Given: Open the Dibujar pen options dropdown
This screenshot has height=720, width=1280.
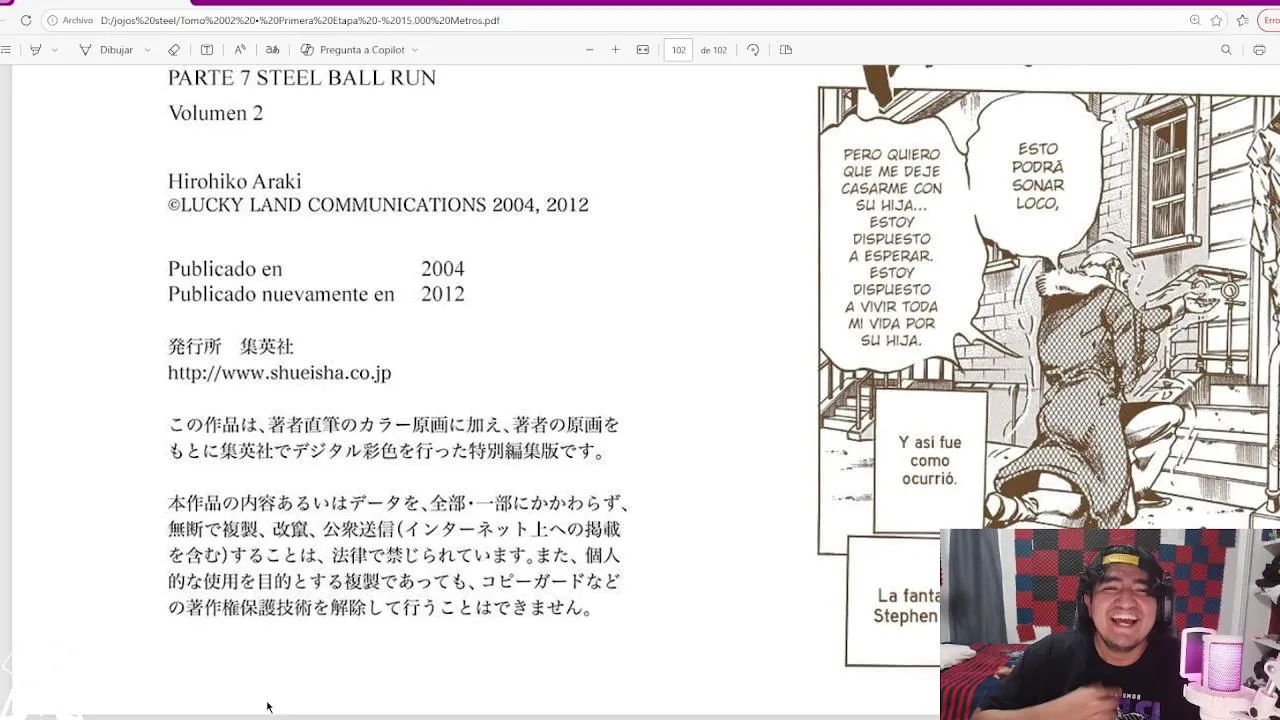Looking at the screenshot, I should pyautogui.click(x=148, y=50).
